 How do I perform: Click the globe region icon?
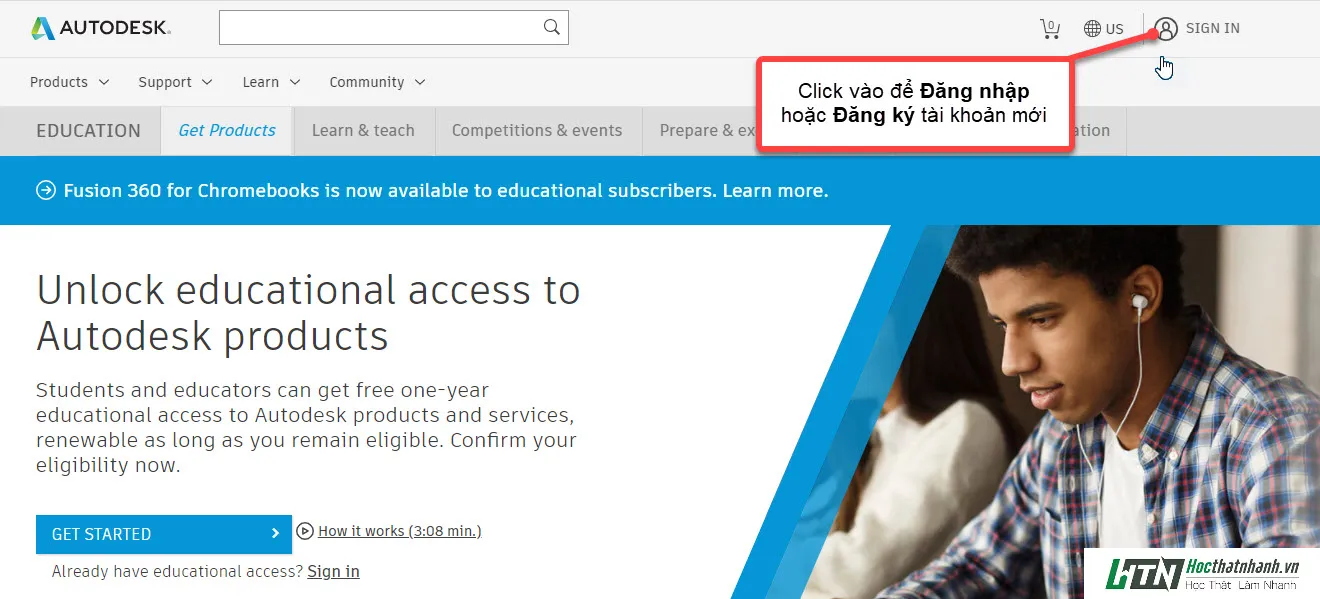(x=1093, y=29)
